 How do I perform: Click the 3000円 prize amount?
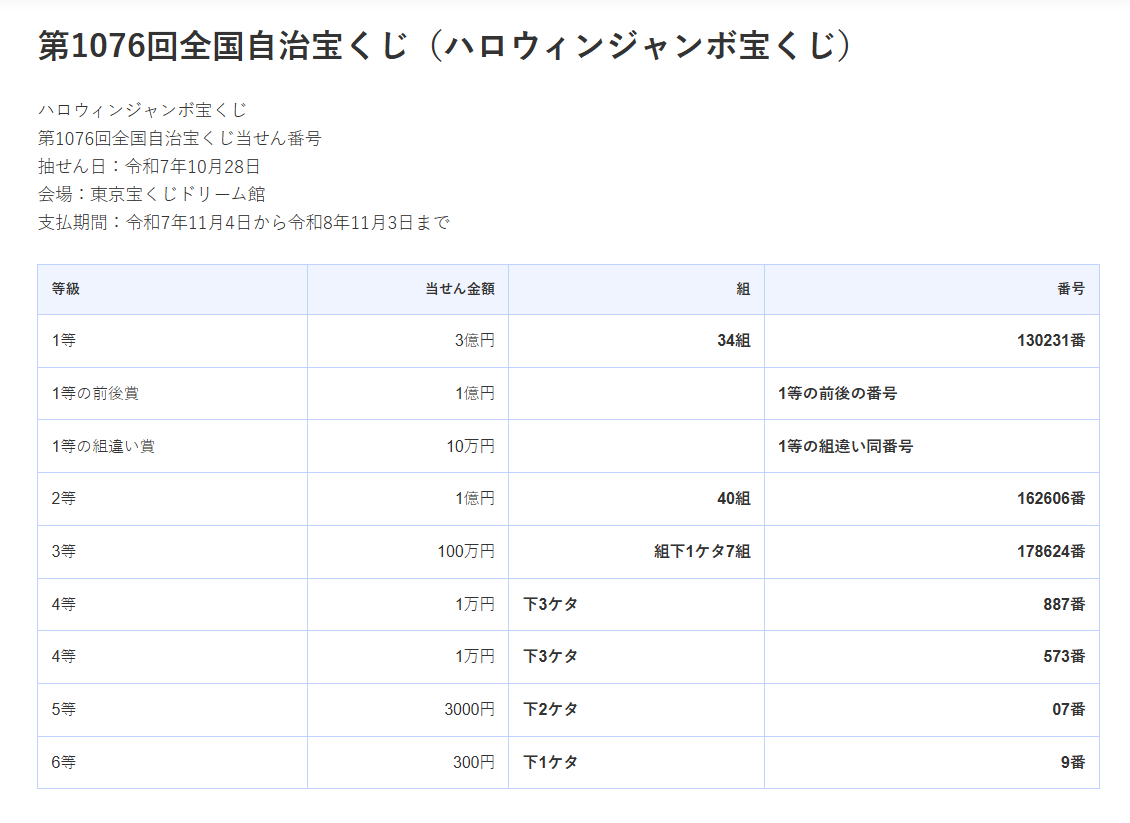pyautogui.click(x=469, y=709)
